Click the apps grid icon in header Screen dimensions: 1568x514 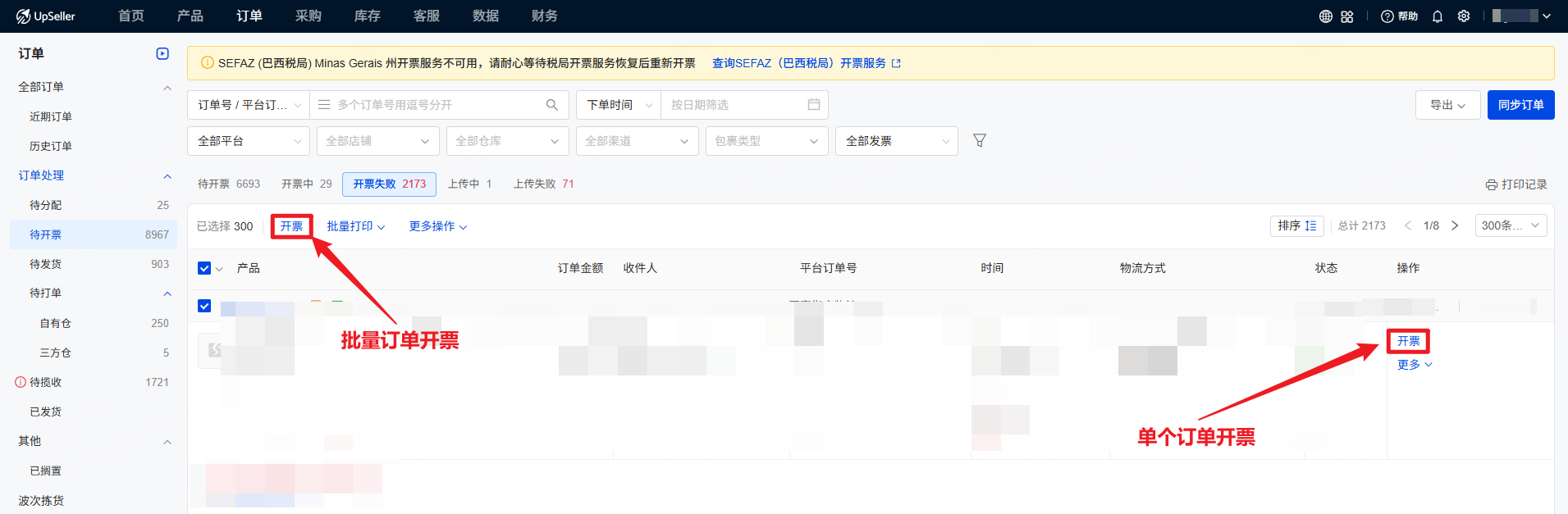pos(1346,16)
